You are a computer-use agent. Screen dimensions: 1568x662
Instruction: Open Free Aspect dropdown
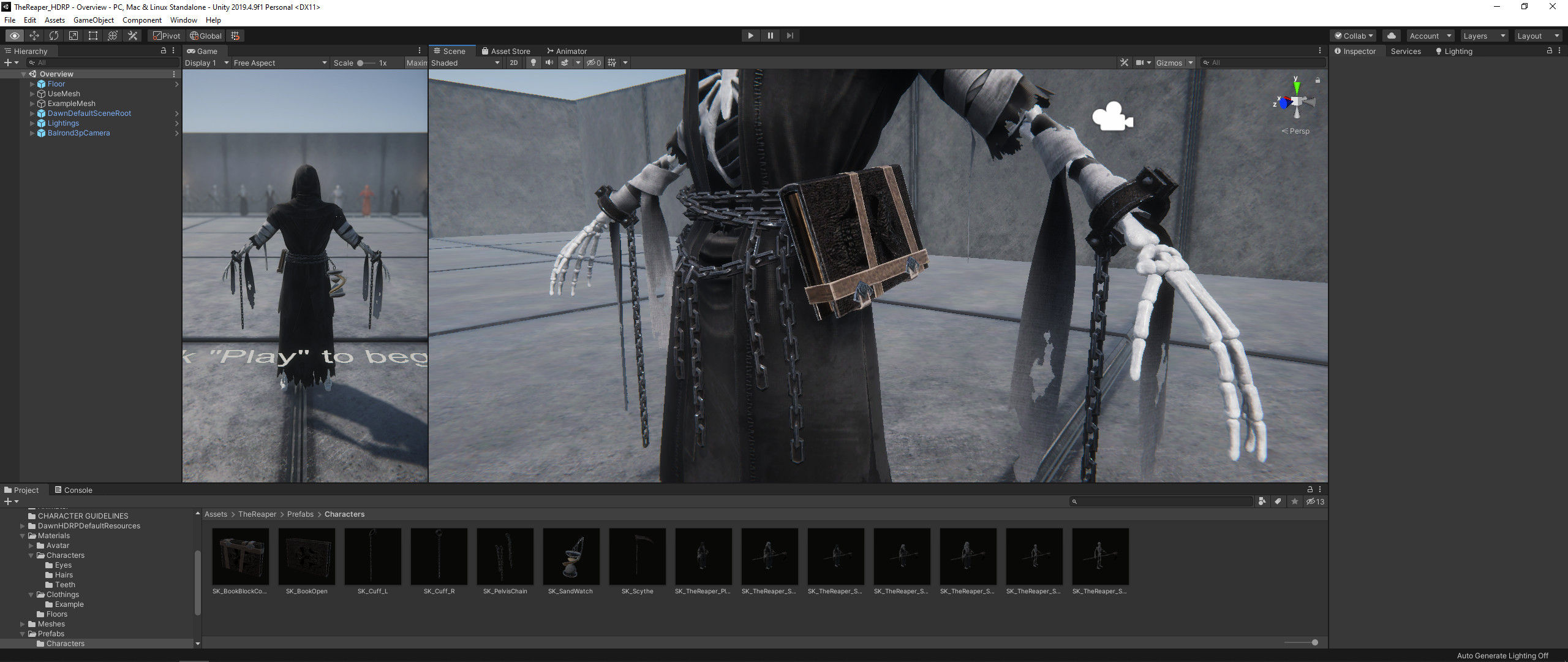pos(280,63)
